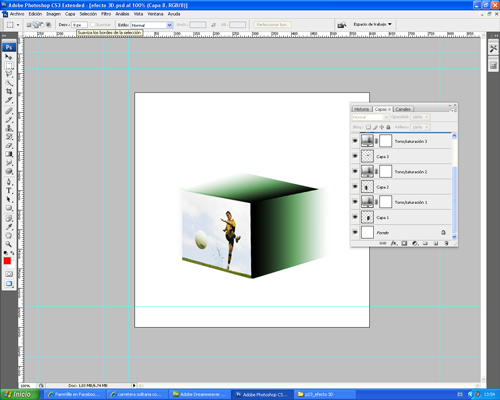Select the Brush tool
500x400 pixels.
tap(9, 120)
